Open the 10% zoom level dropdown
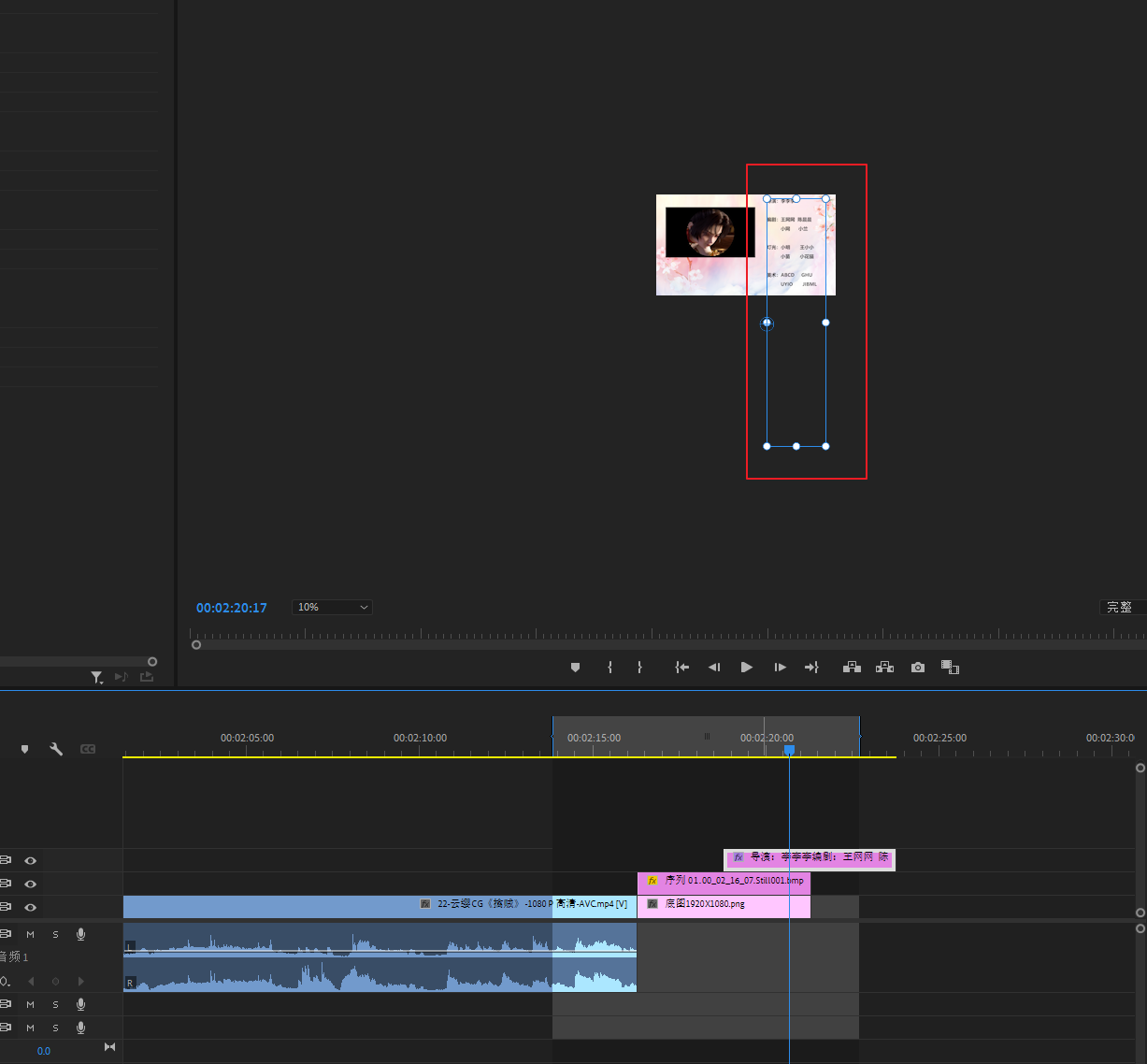The height and width of the screenshot is (1064, 1147). coord(333,608)
